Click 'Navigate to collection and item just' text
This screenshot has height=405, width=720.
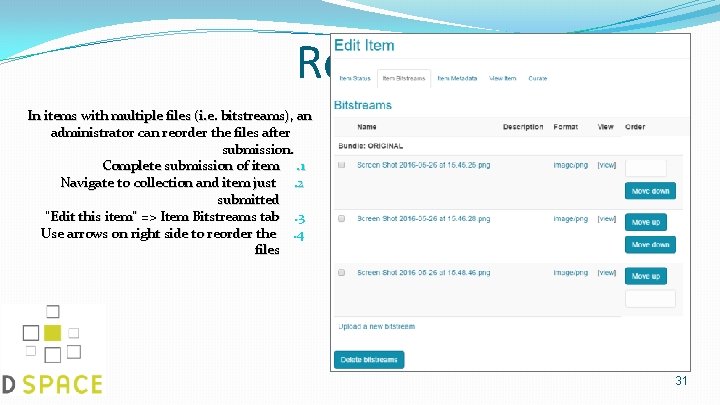pyautogui.click(x=169, y=182)
